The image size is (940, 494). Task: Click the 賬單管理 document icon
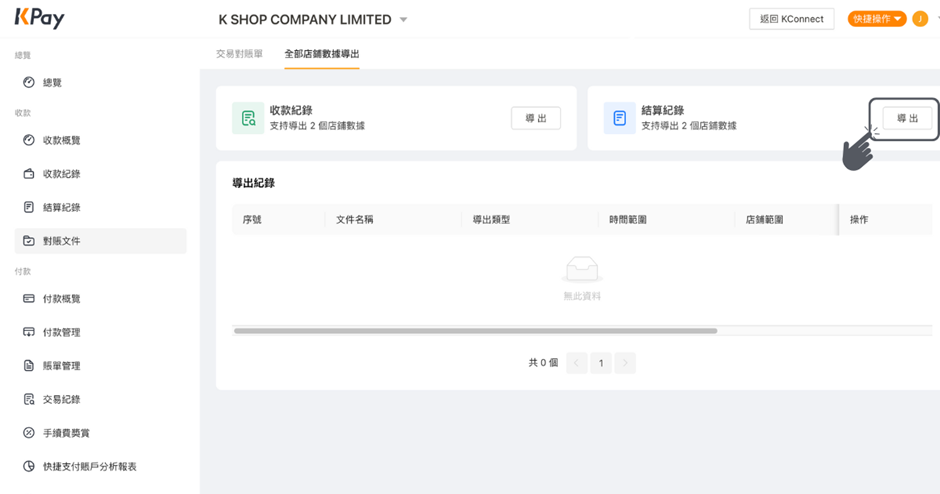(x=29, y=365)
